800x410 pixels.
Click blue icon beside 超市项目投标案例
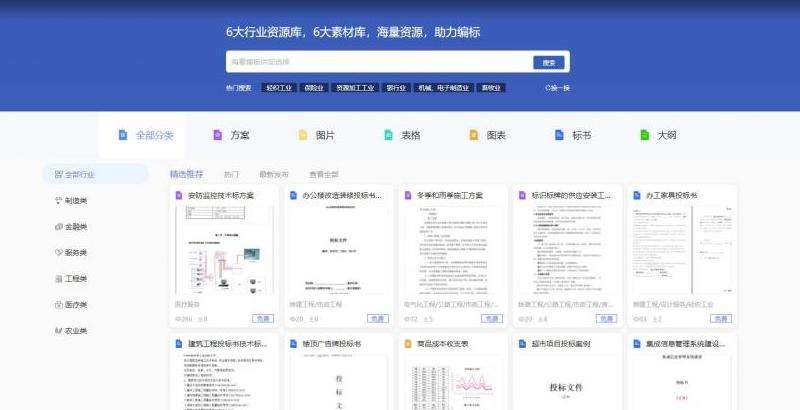click(x=522, y=344)
